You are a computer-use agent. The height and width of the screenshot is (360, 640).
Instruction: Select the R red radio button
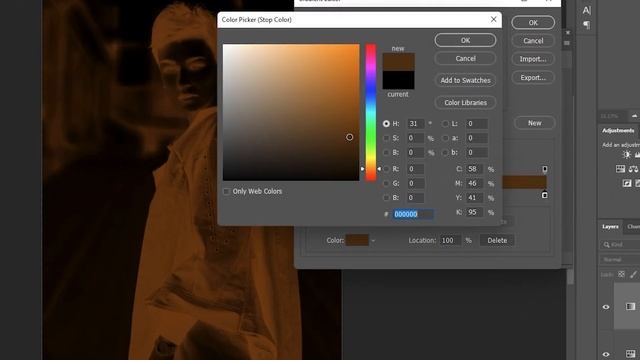click(x=386, y=169)
